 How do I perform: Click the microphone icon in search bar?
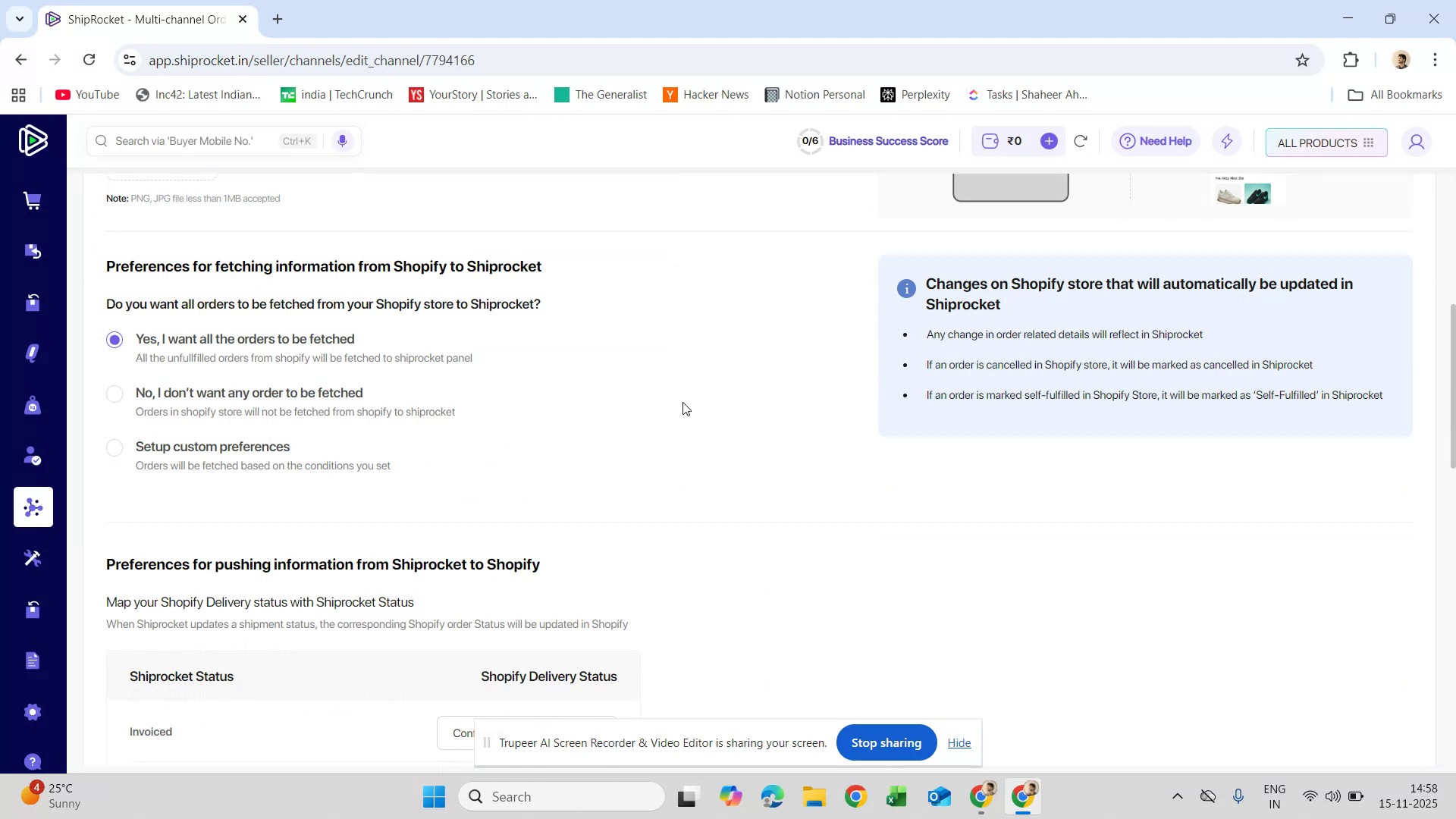click(342, 141)
